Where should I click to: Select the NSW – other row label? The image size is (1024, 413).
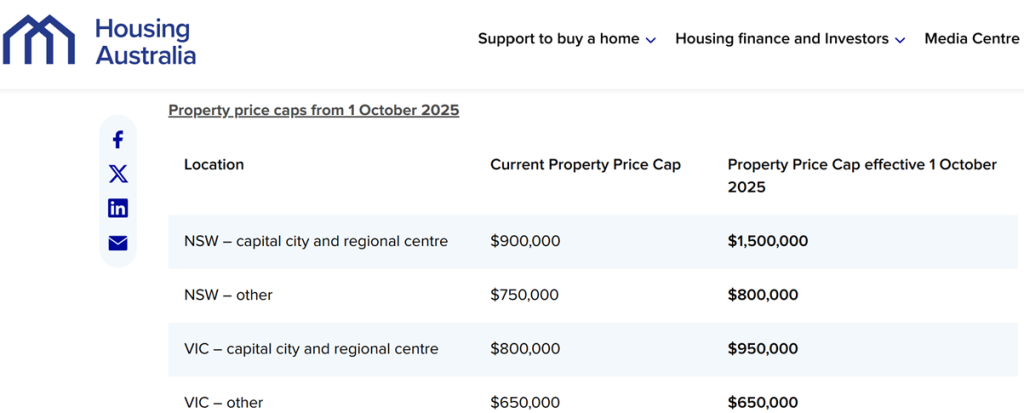pos(228,295)
